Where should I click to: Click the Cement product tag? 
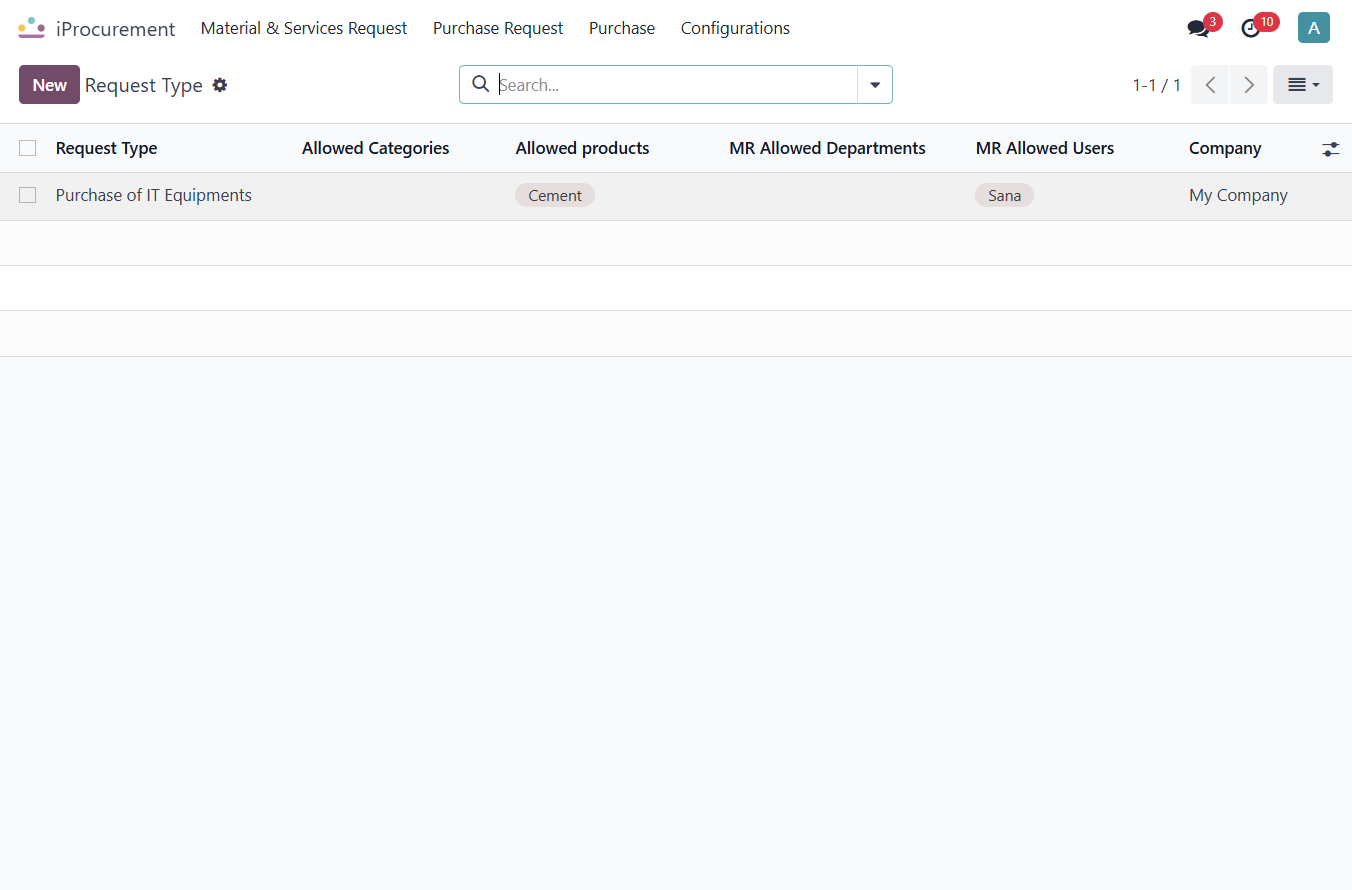pos(555,195)
